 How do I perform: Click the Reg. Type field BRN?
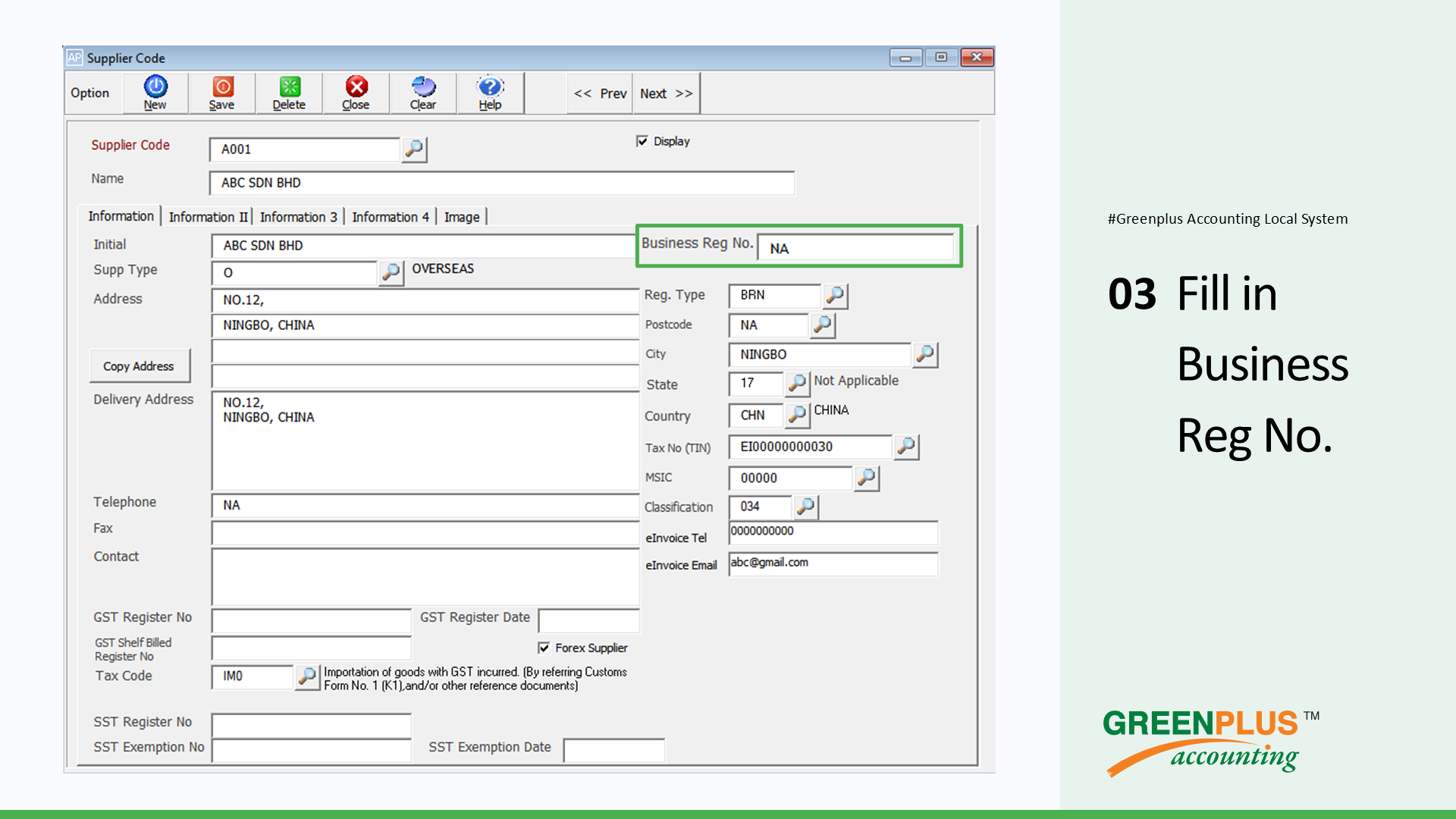[775, 296]
